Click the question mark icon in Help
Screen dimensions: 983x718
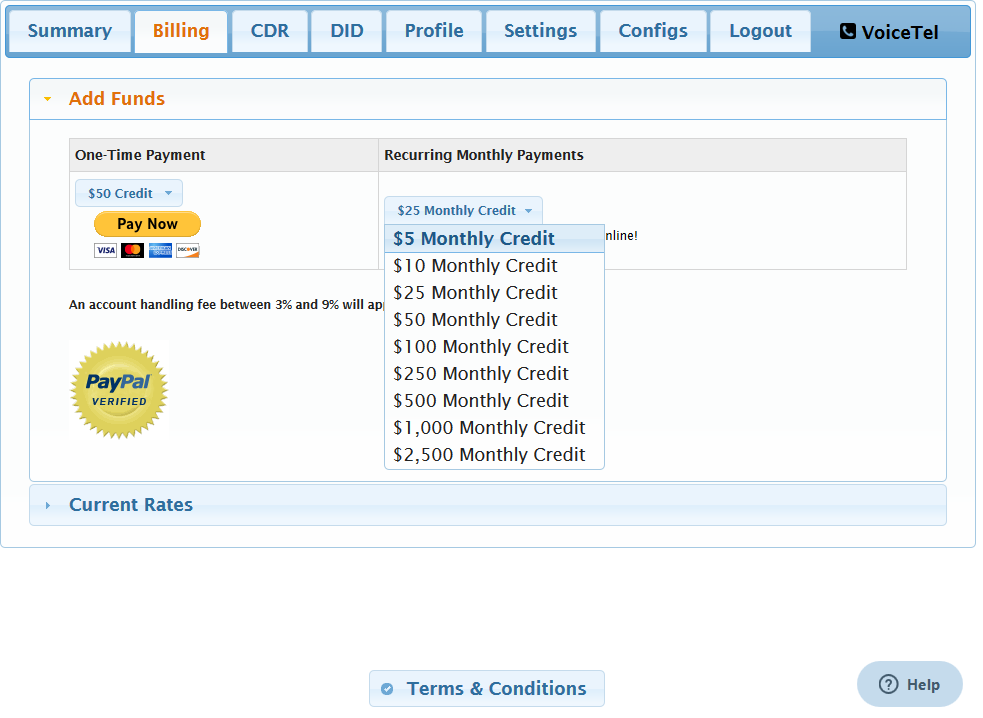(888, 684)
